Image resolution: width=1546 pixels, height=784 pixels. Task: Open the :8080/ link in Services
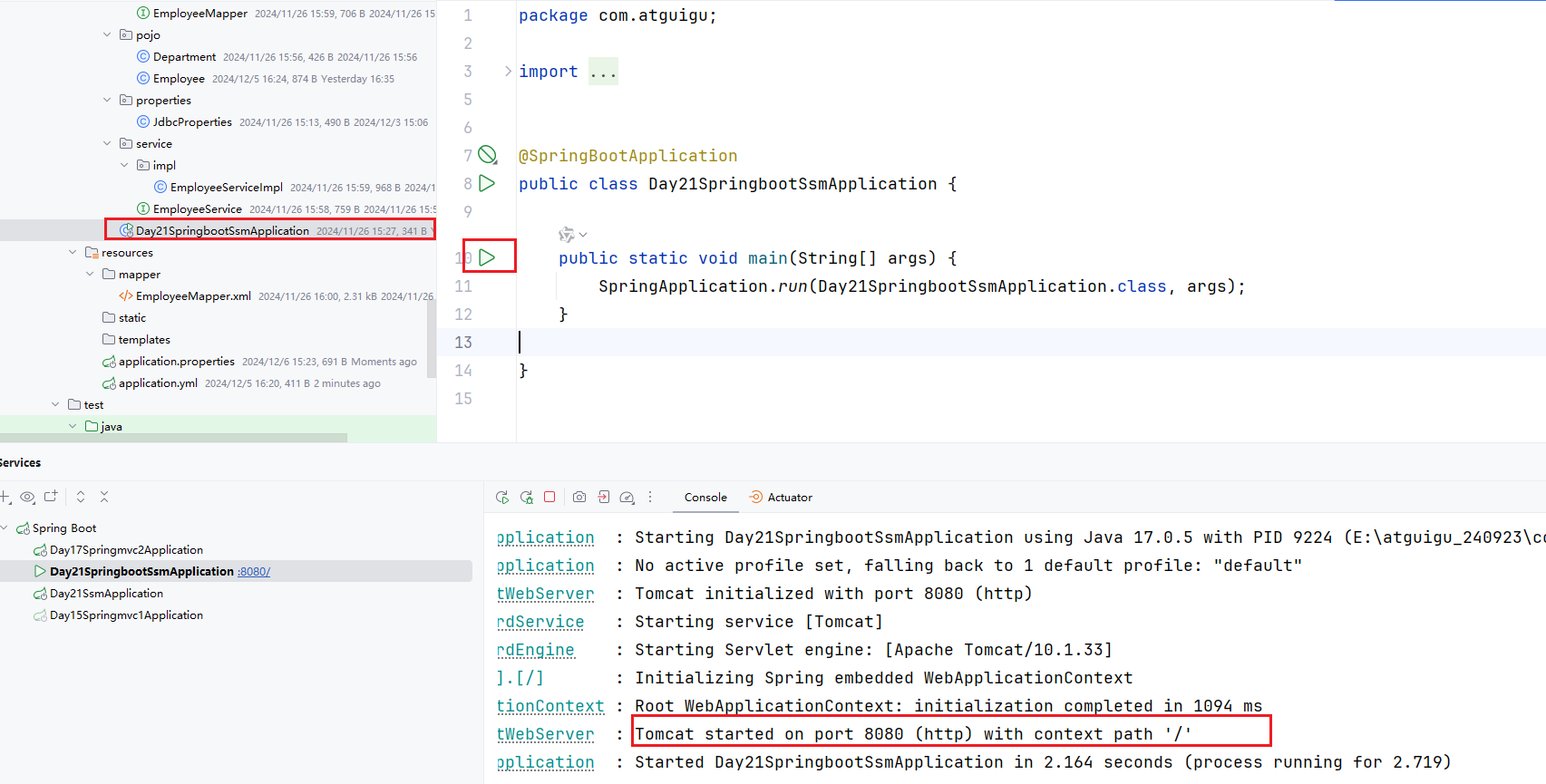(254, 572)
